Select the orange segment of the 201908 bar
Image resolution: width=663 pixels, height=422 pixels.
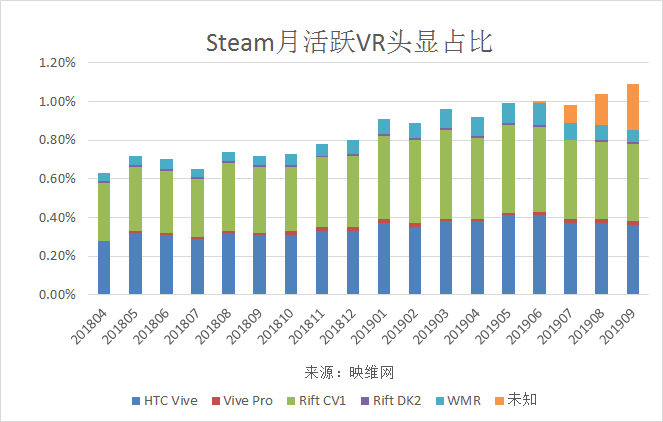pyautogui.click(x=602, y=109)
